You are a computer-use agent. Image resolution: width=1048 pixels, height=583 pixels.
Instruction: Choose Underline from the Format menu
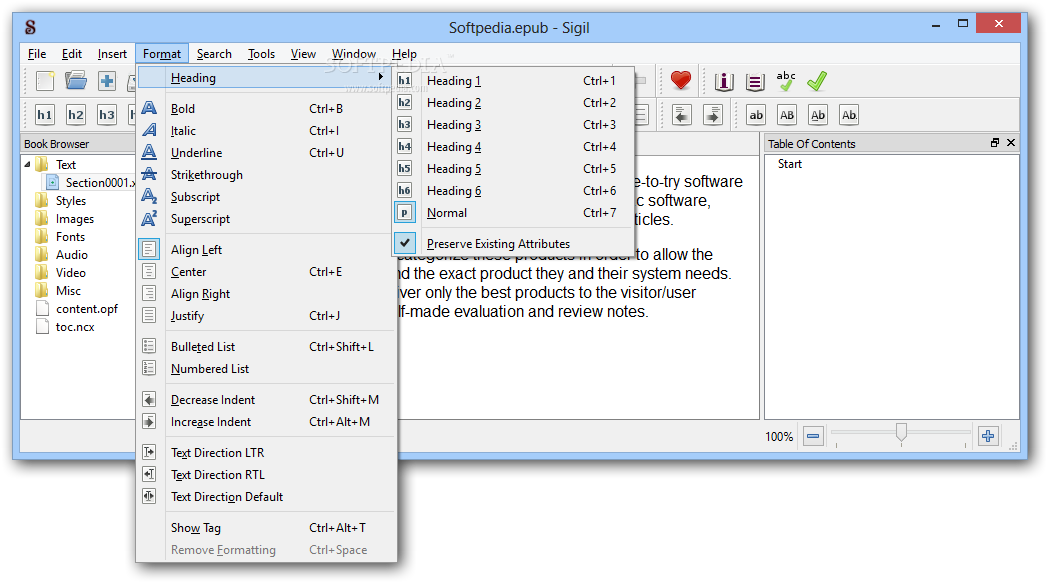pos(266,152)
